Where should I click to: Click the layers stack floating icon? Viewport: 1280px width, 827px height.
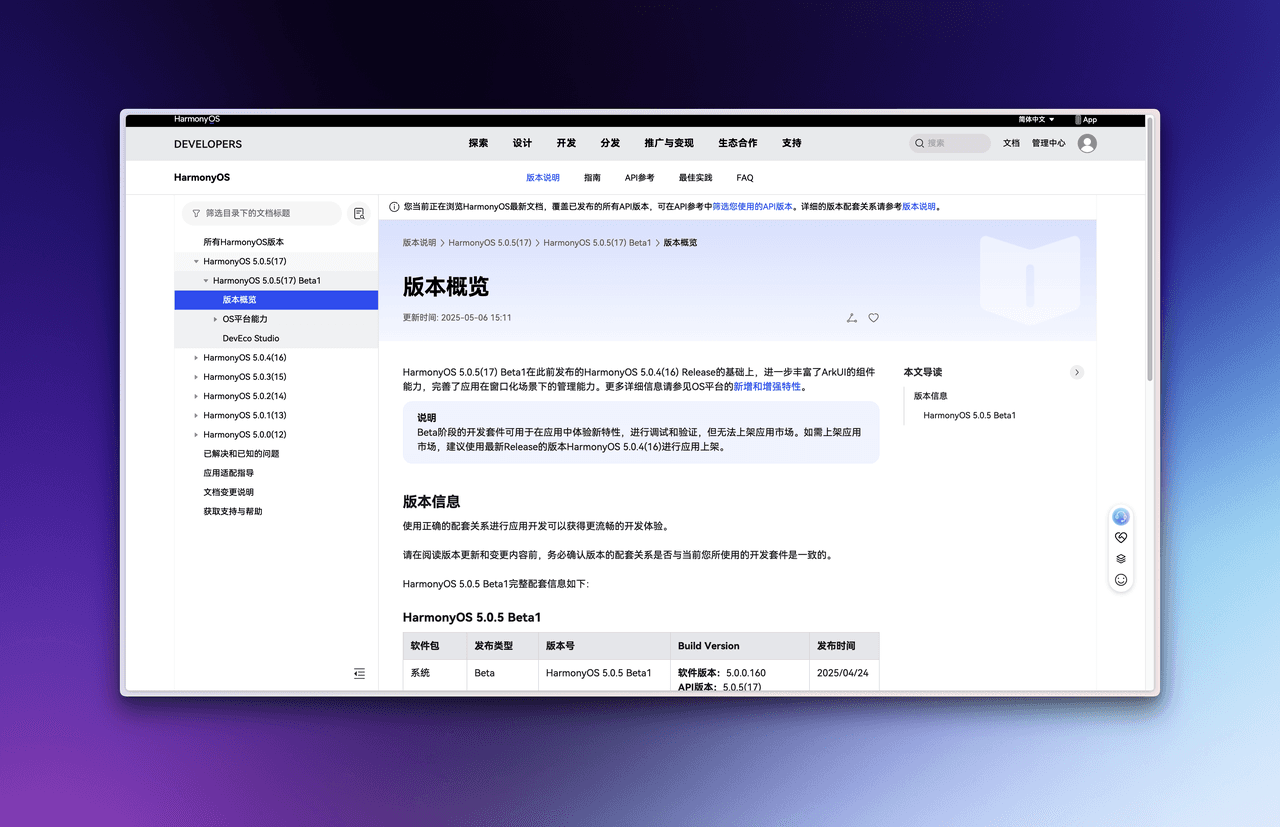click(1121, 559)
